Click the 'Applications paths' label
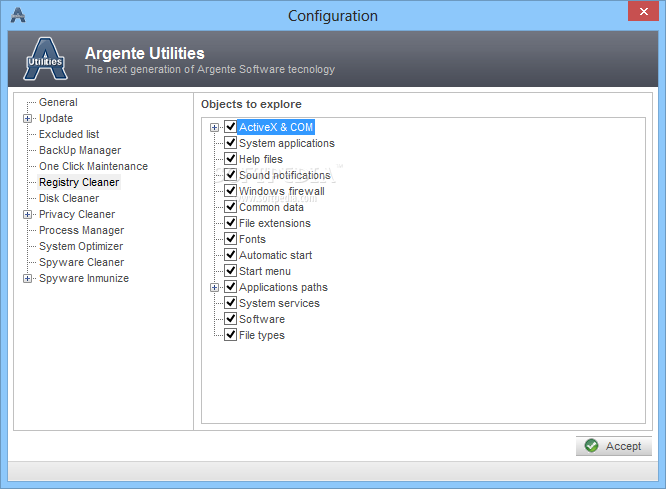This screenshot has width=666, height=489. pyautogui.click(x=283, y=287)
